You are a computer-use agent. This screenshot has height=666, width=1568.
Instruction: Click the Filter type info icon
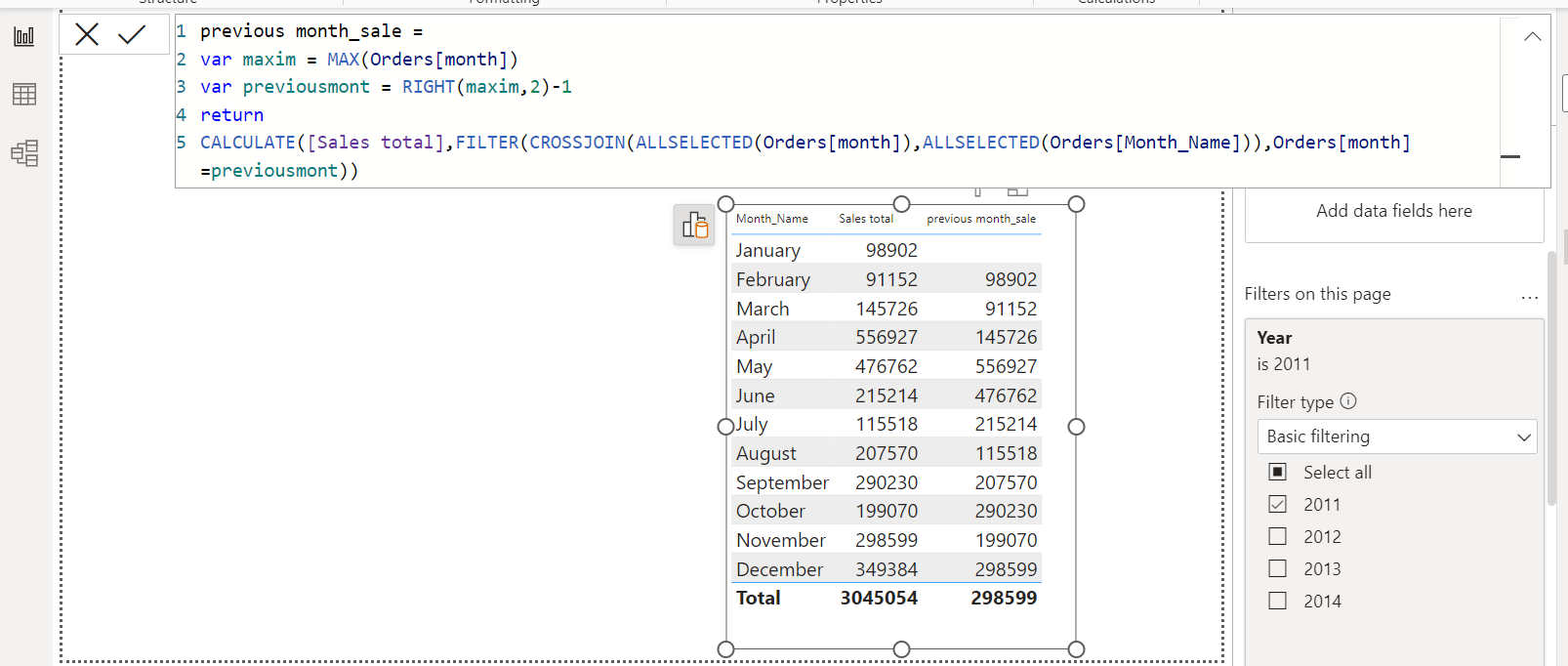tap(1348, 400)
